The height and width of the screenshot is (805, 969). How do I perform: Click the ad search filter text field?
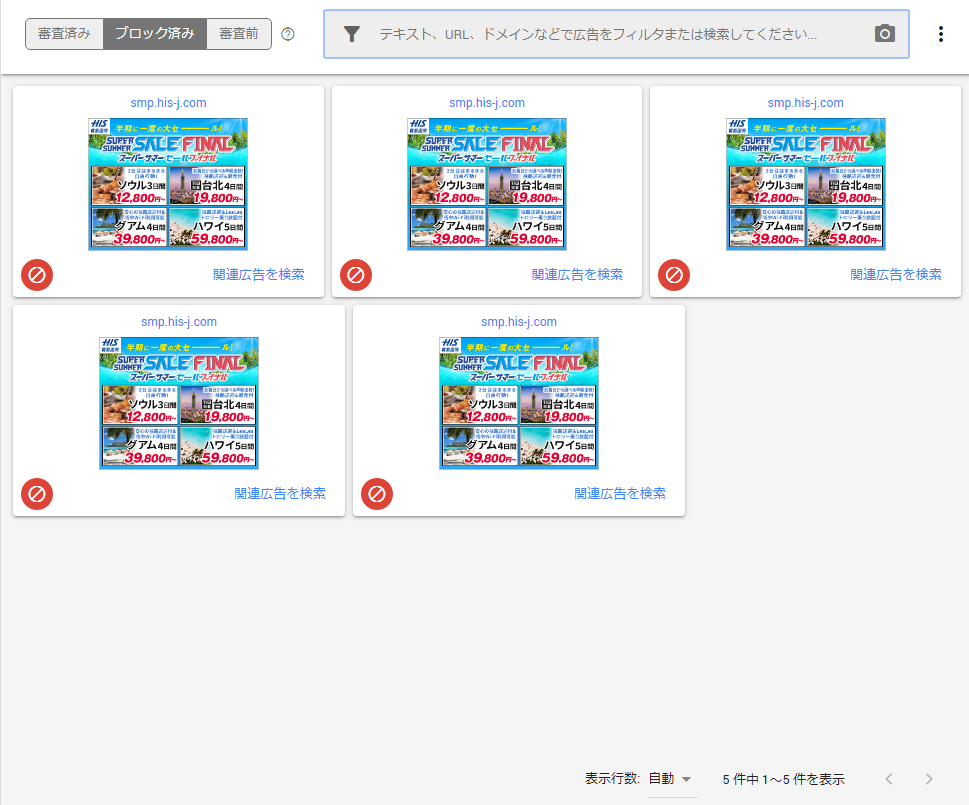coord(598,34)
